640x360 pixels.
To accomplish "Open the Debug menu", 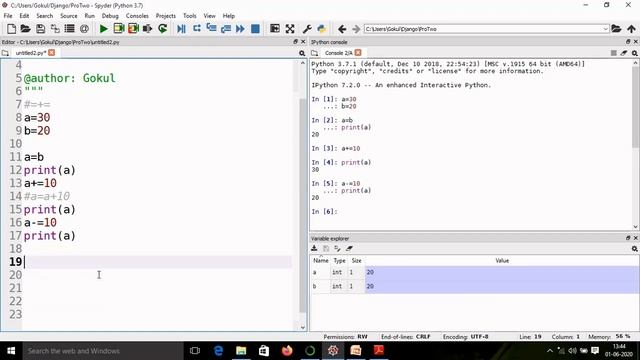I will 110,16.
